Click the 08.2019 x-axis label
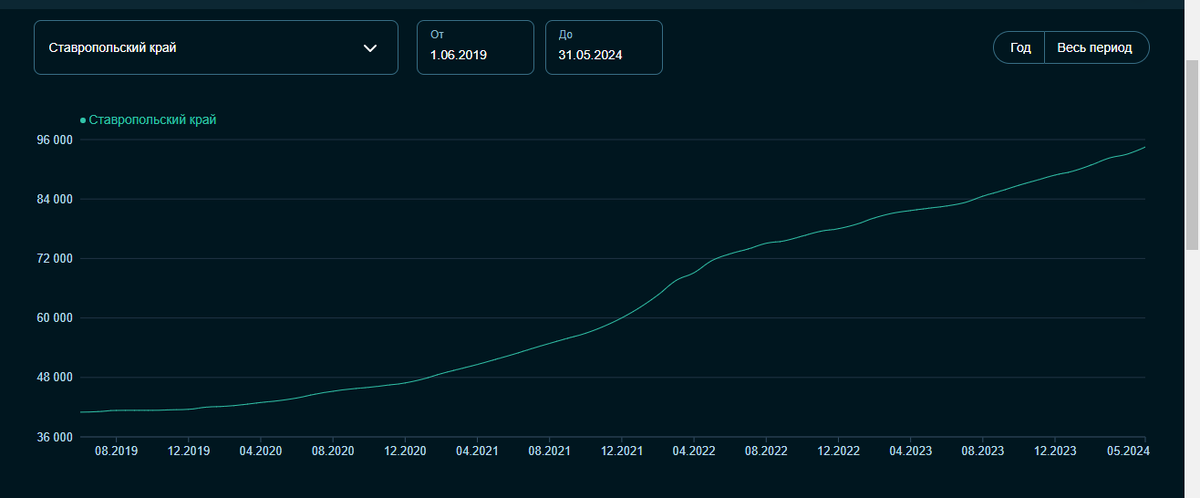Screen dimensions: 1200x498 click(117, 452)
